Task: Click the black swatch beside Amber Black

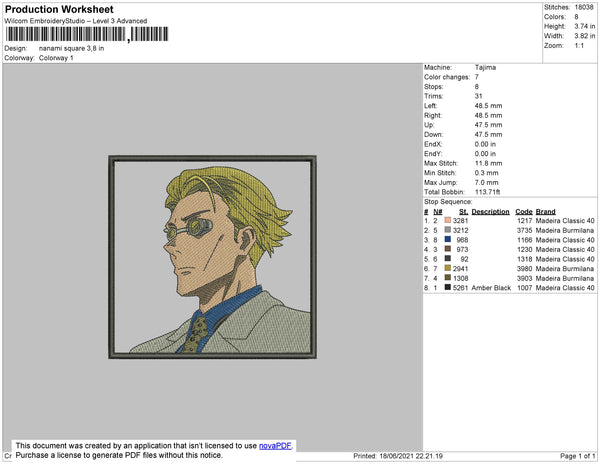Action: point(448,287)
